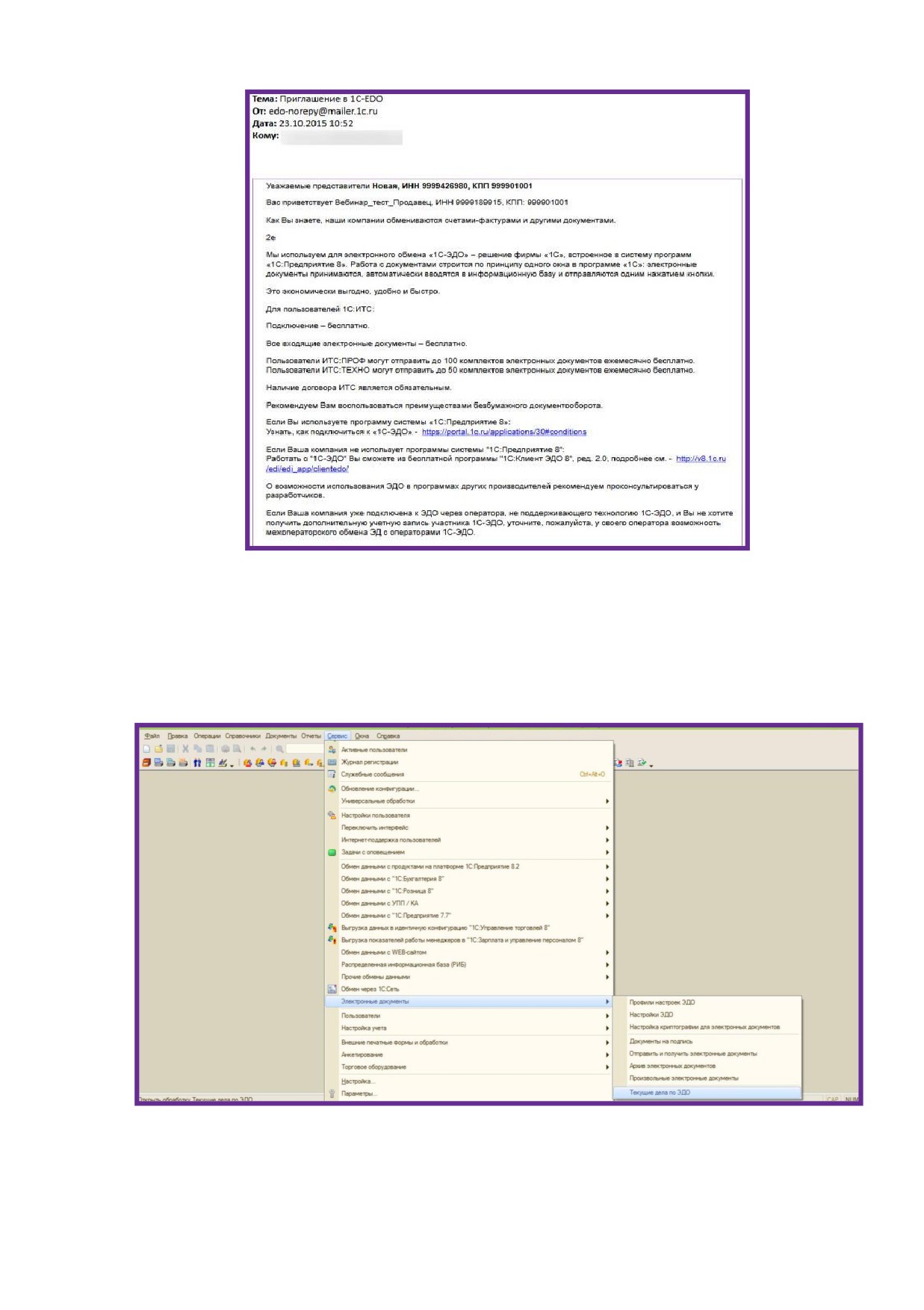The height and width of the screenshot is (1310, 924).
Task: Choose Служебные сообщения menu entry
Action: tap(469, 774)
